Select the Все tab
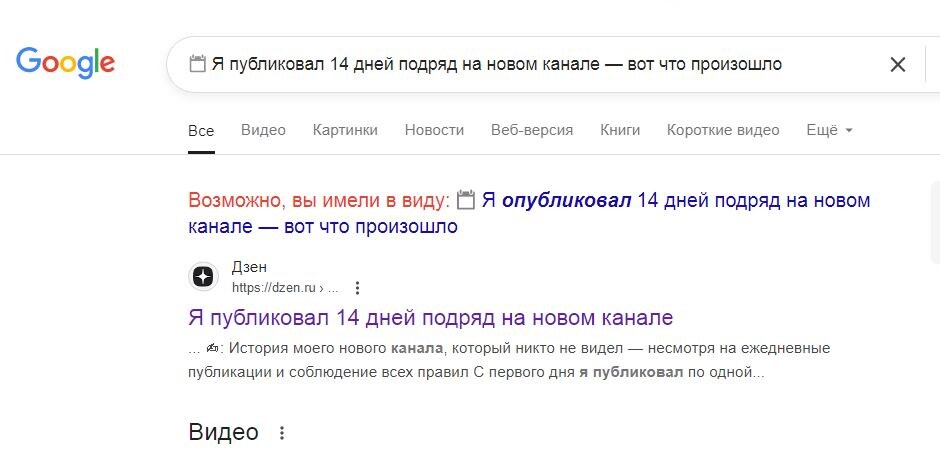The height and width of the screenshot is (463, 940). pos(201,130)
